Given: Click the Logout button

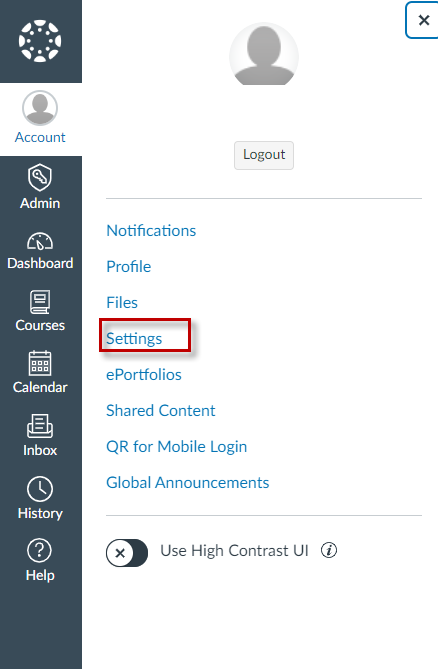Looking at the screenshot, I should pos(264,155).
